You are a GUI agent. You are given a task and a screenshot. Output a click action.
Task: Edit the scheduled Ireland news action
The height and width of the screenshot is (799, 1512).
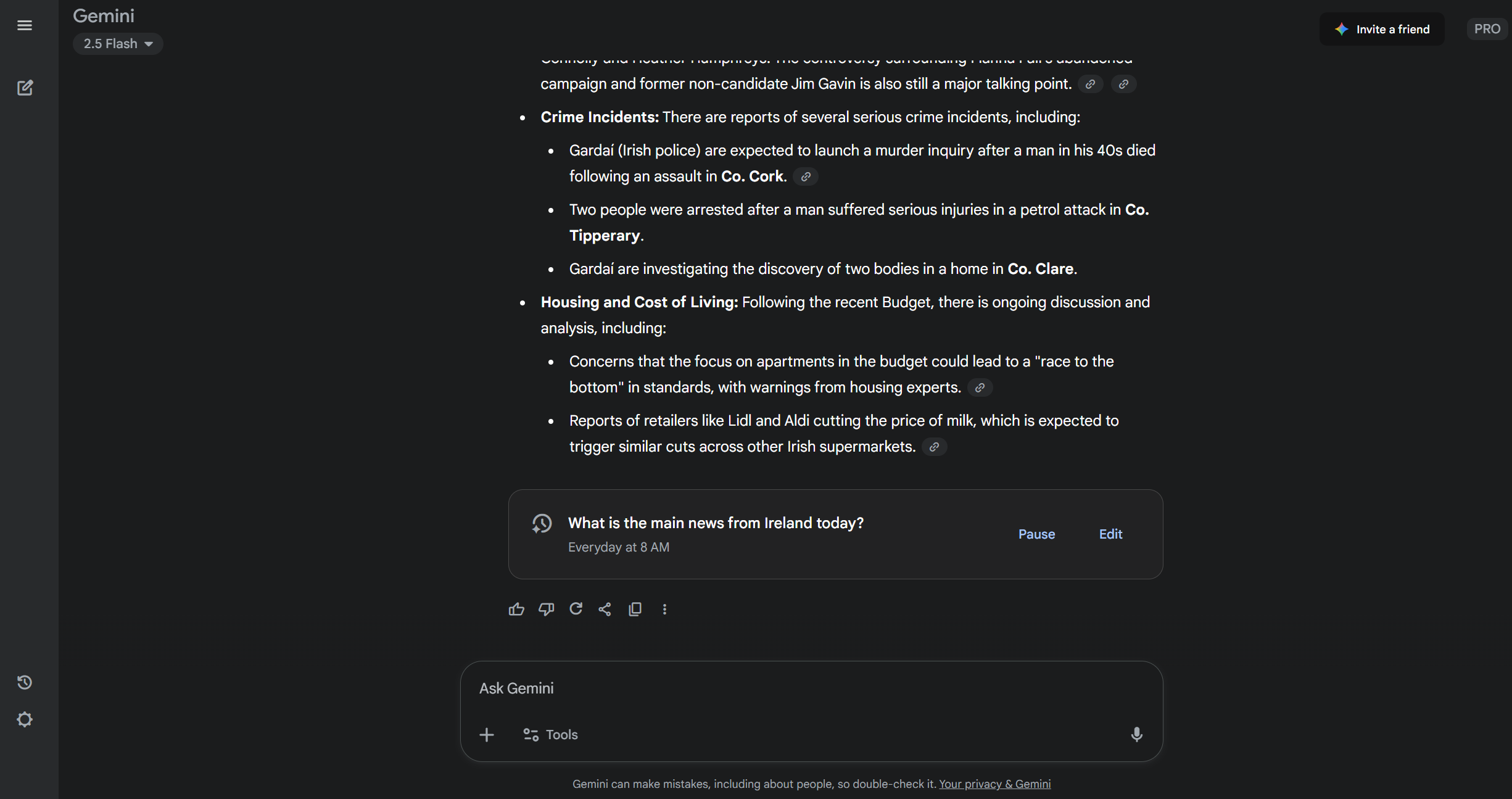1110,534
